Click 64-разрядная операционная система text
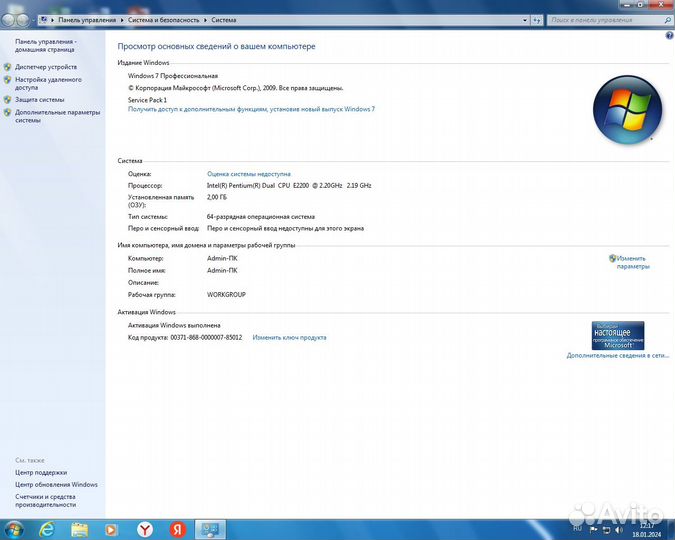This screenshot has height=540, width=675. (261, 217)
